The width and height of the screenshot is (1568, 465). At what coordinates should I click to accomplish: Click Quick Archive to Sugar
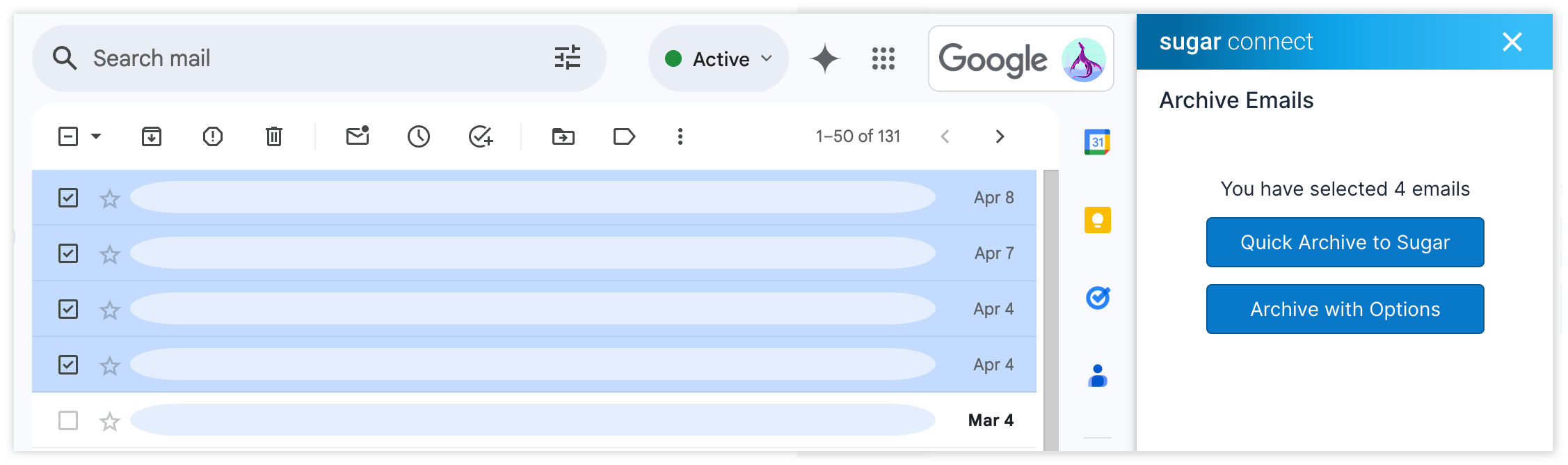[x=1345, y=242]
